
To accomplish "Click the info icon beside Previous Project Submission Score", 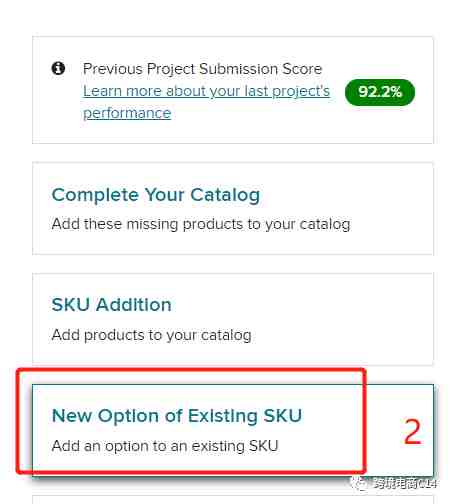I will 58,68.
